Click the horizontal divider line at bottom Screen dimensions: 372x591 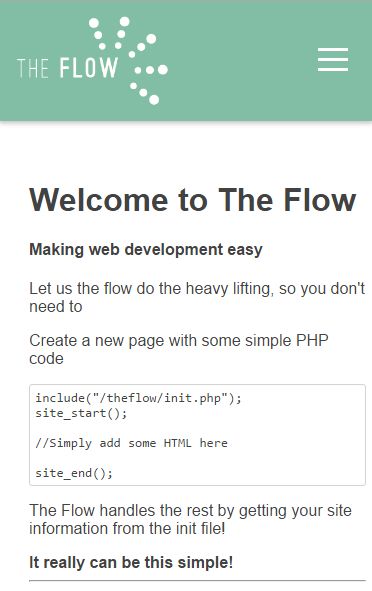197,581
